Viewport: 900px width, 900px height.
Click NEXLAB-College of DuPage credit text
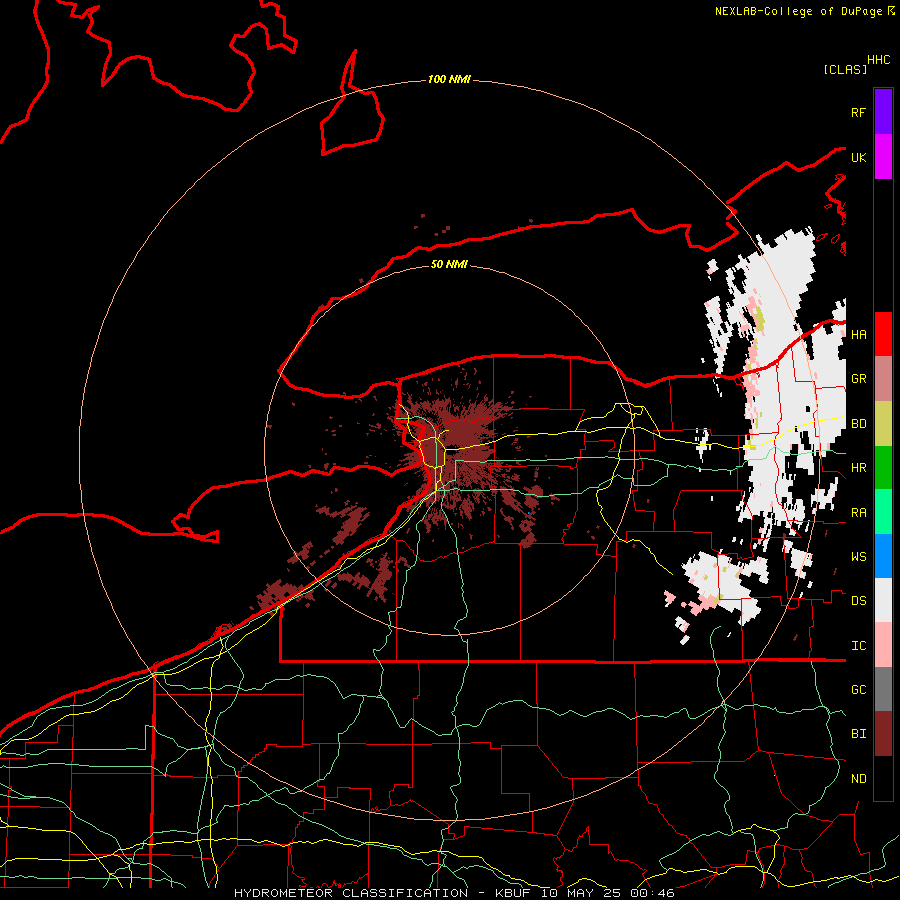pyautogui.click(x=798, y=11)
